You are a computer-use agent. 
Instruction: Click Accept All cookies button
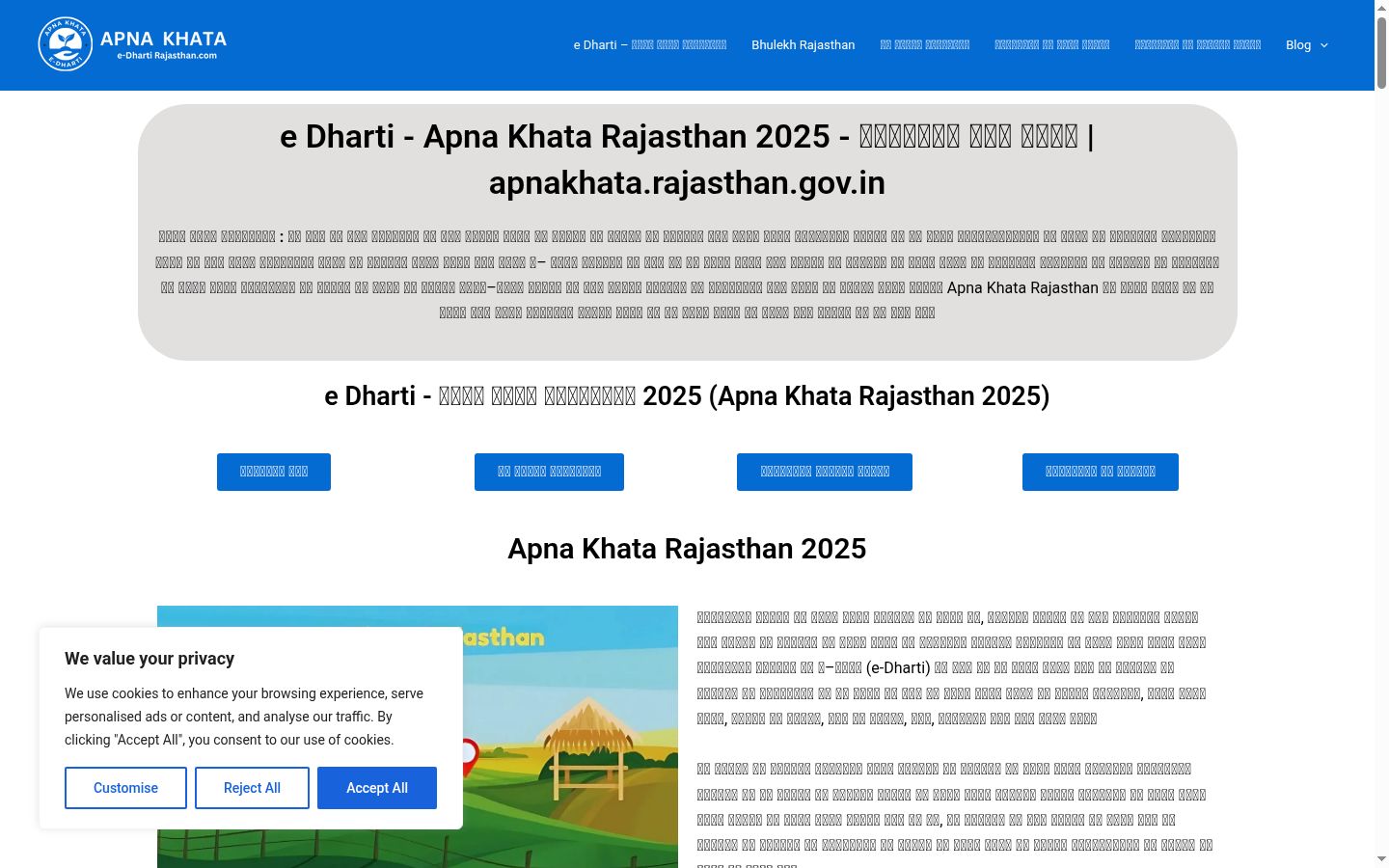(377, 788)
